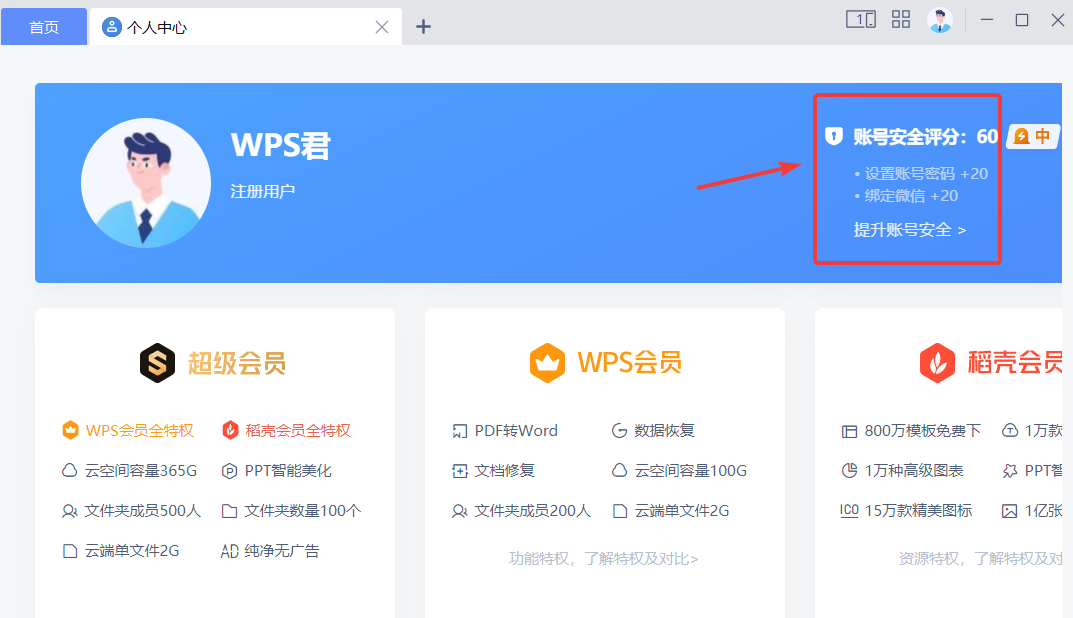Click the WPS会员 heading
The width and height of the screenshot is (1073, 618).
point(630,363)
